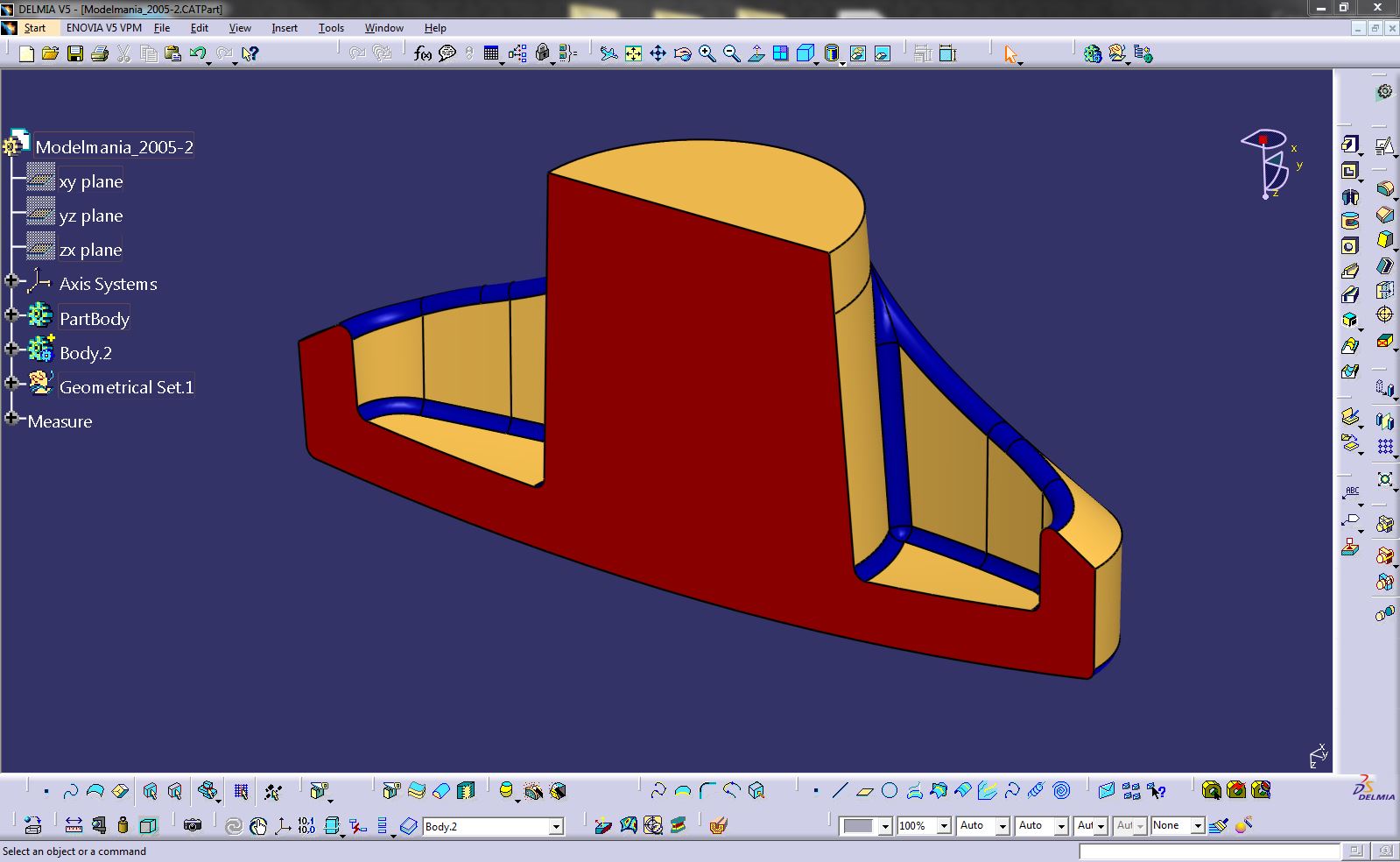Expand the PartBody tree node
The image size is (1400, 862).
[11, 314]
